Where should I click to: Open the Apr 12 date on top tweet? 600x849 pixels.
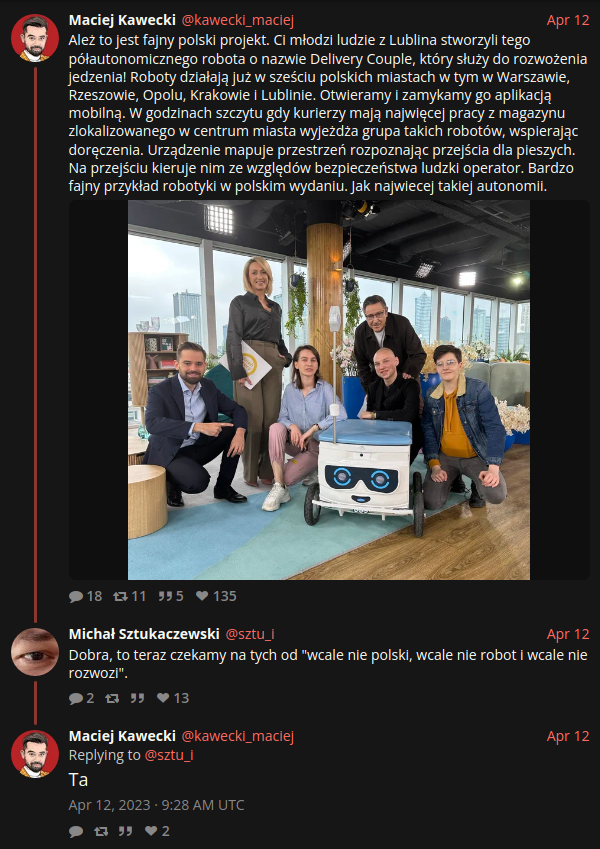[x=568, y=21]
